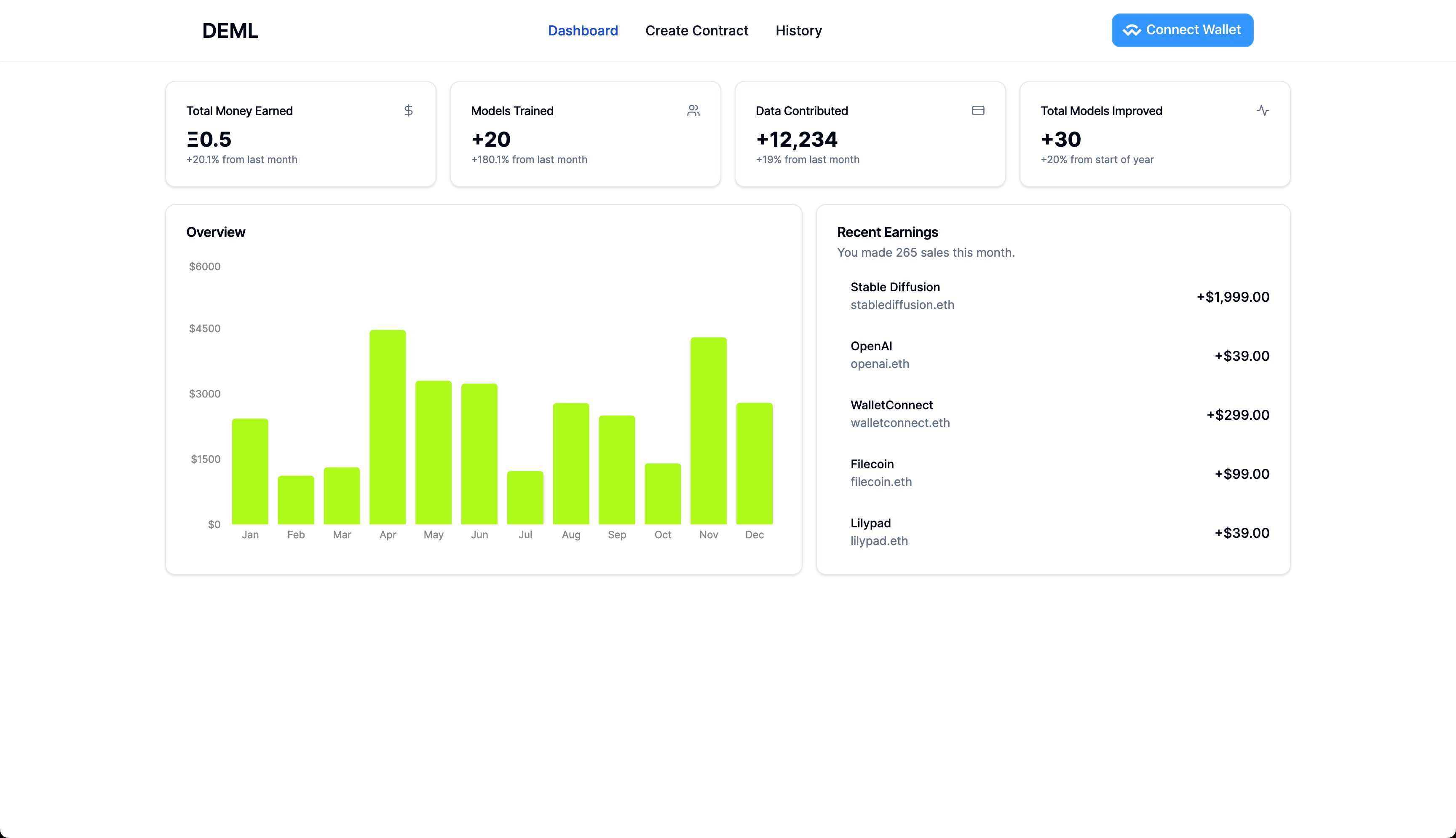This screenshot has height=838, width=1456.
Task: Click the Dec bar in the chart
Action: (x=755, y=463)
